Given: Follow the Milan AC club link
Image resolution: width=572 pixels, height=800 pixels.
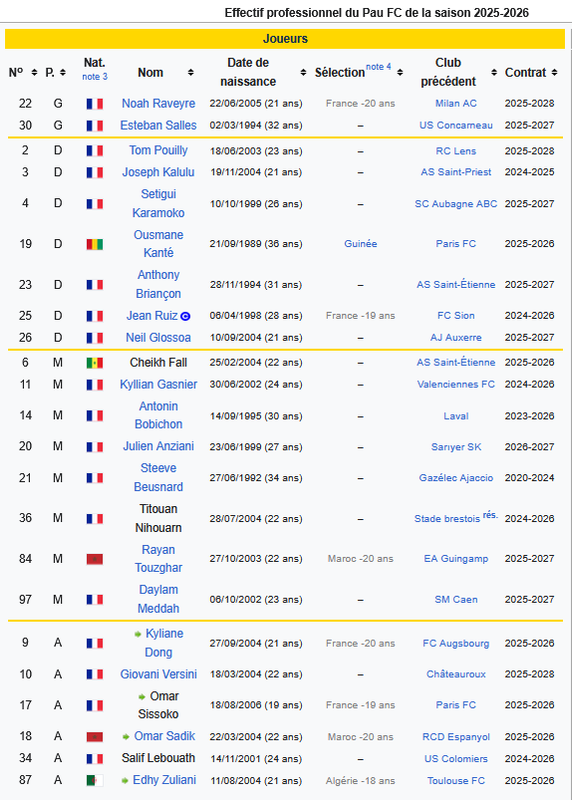Looking at the screenshot, I should [456, 104].
